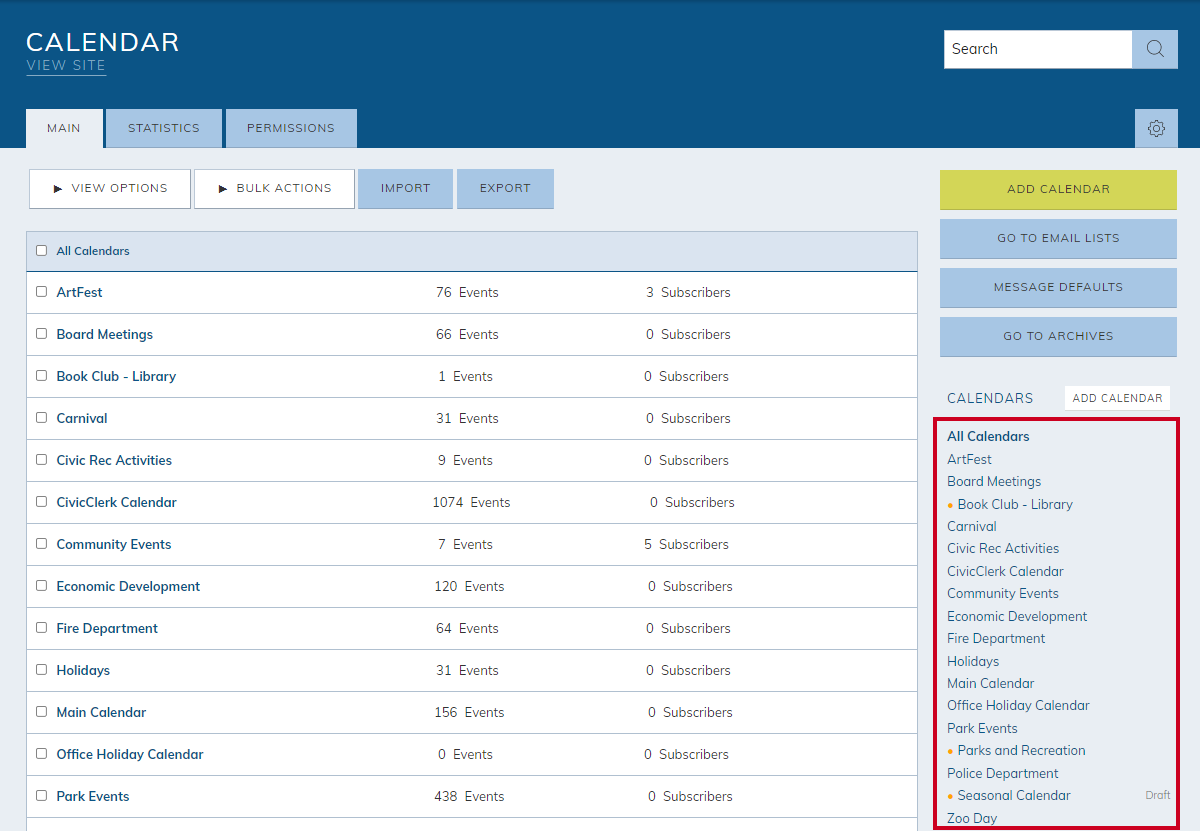The image size is (1200, 831).
Task: Open Seasonal Calendar draft in sidebar
Action: pyautogui.click(x=1014, y=795)
